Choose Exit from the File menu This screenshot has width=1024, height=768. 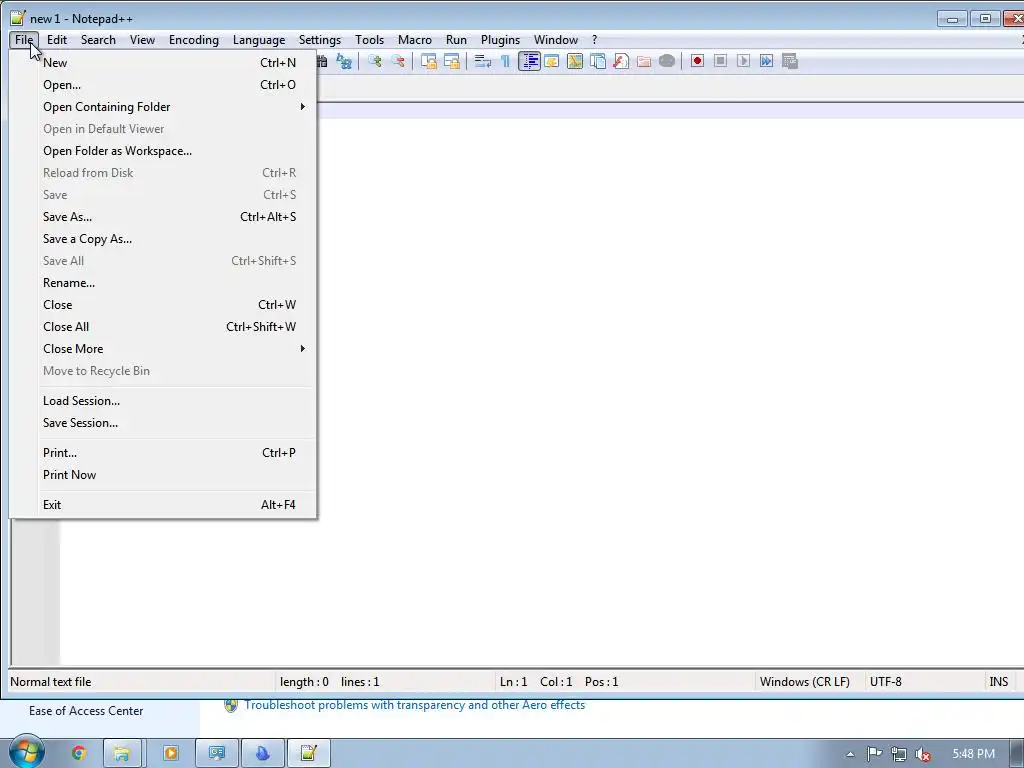click(x=163, y=505)
